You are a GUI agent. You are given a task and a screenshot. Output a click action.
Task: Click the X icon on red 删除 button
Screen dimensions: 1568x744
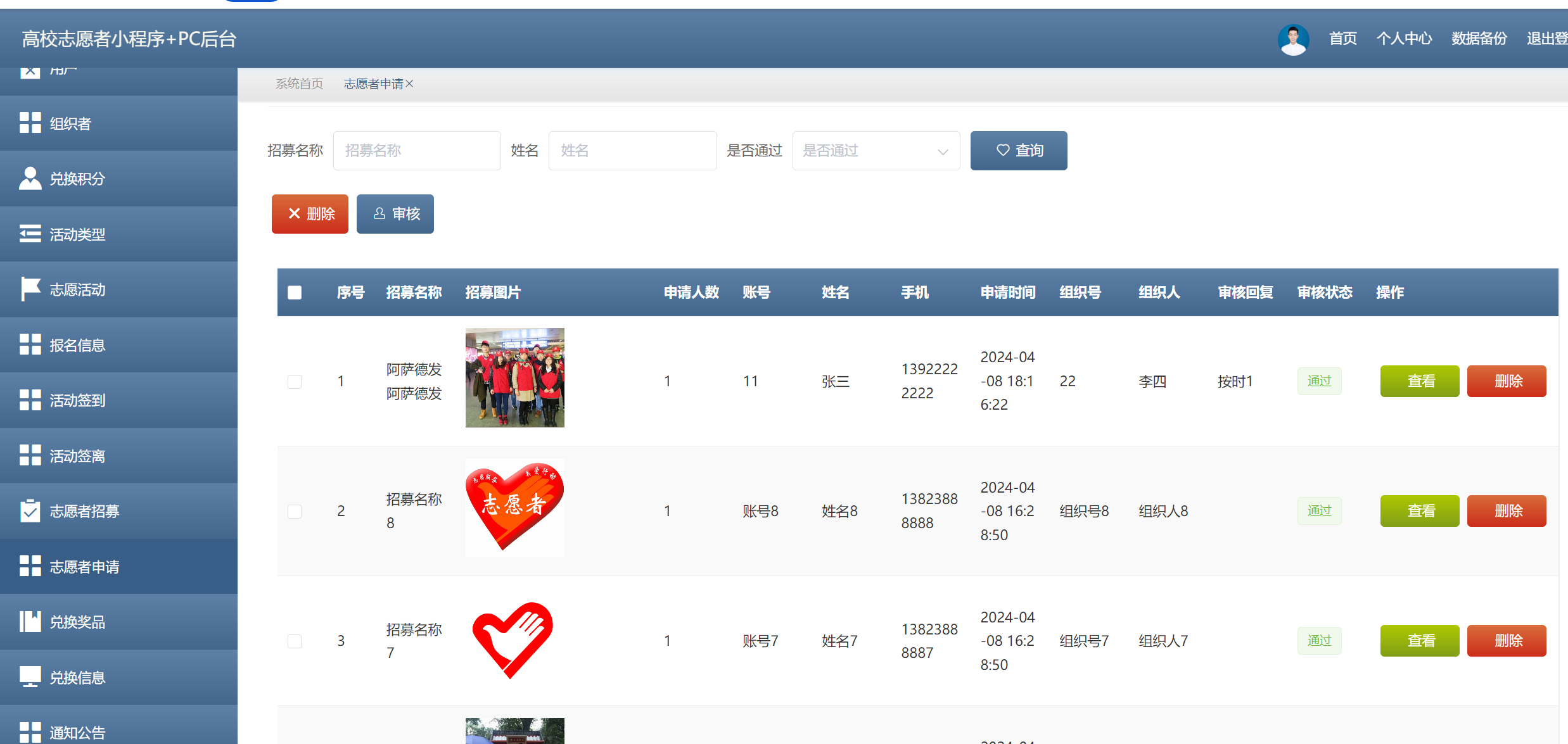[294, 213]
